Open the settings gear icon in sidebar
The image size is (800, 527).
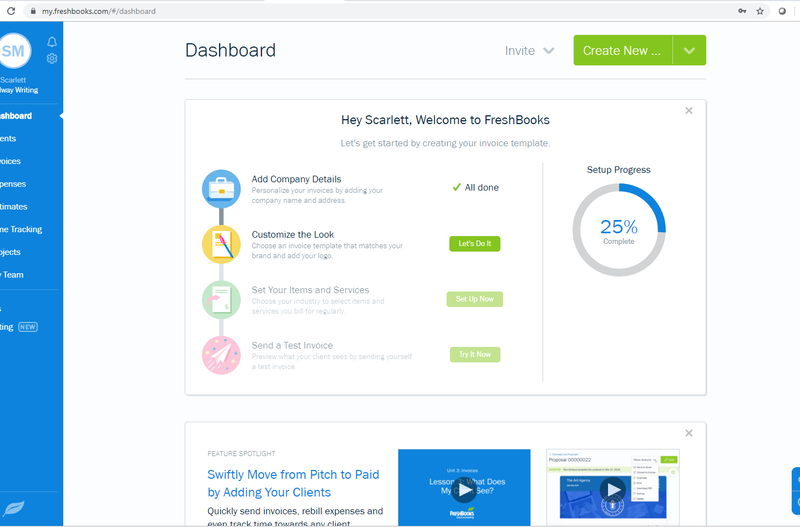coord(52,58)
